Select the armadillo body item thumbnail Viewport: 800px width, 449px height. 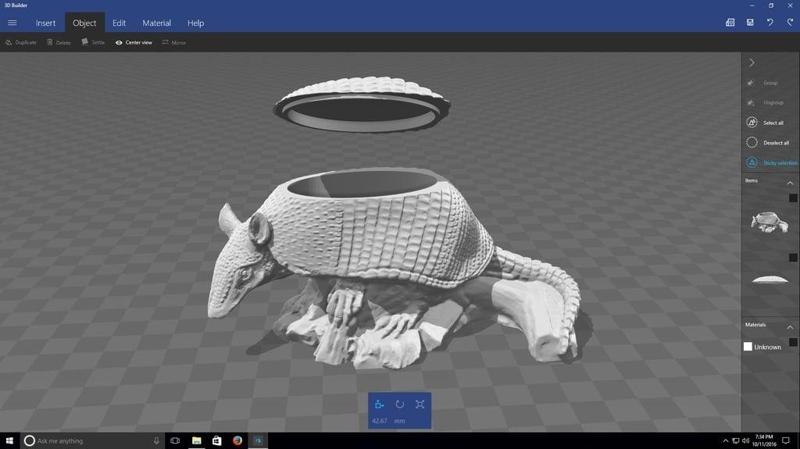tap(769, 222)
